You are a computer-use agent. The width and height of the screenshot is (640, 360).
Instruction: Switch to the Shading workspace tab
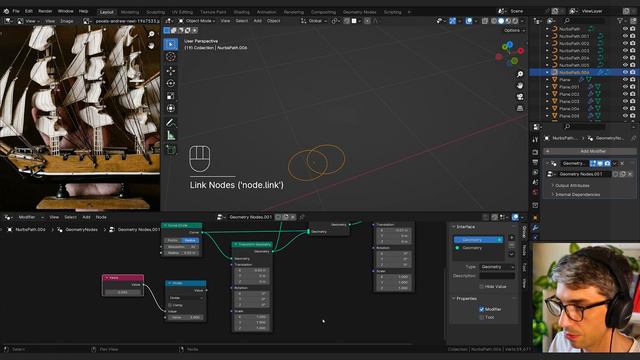point(242,12)
